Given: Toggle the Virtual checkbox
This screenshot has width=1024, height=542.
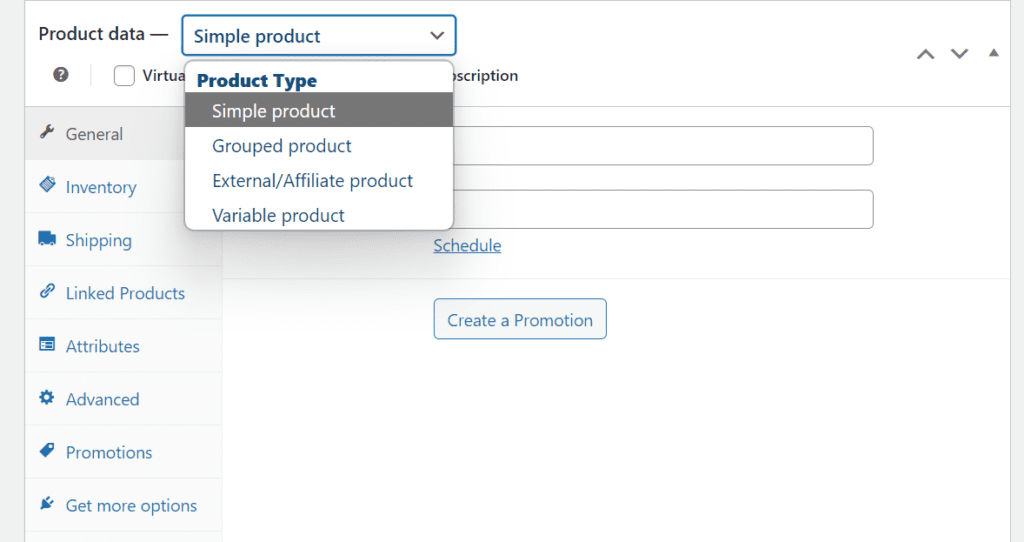Looking at the screenshot, I should tap(124, 76).
